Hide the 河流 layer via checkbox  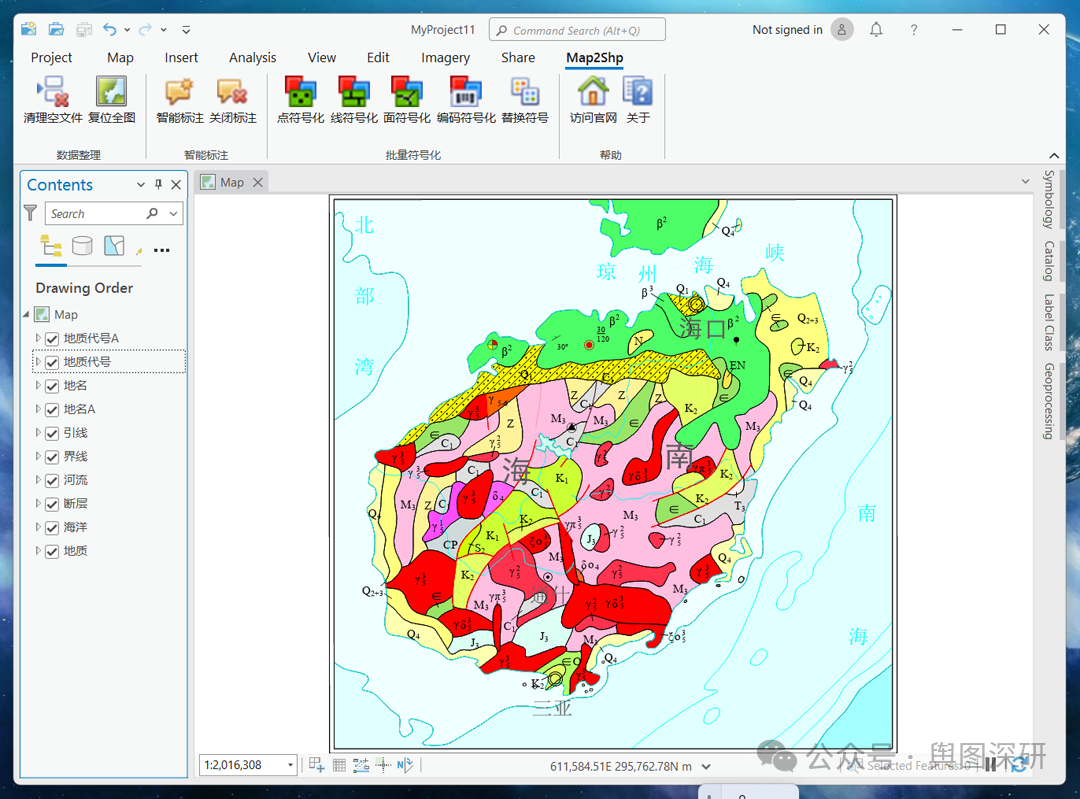53,481
